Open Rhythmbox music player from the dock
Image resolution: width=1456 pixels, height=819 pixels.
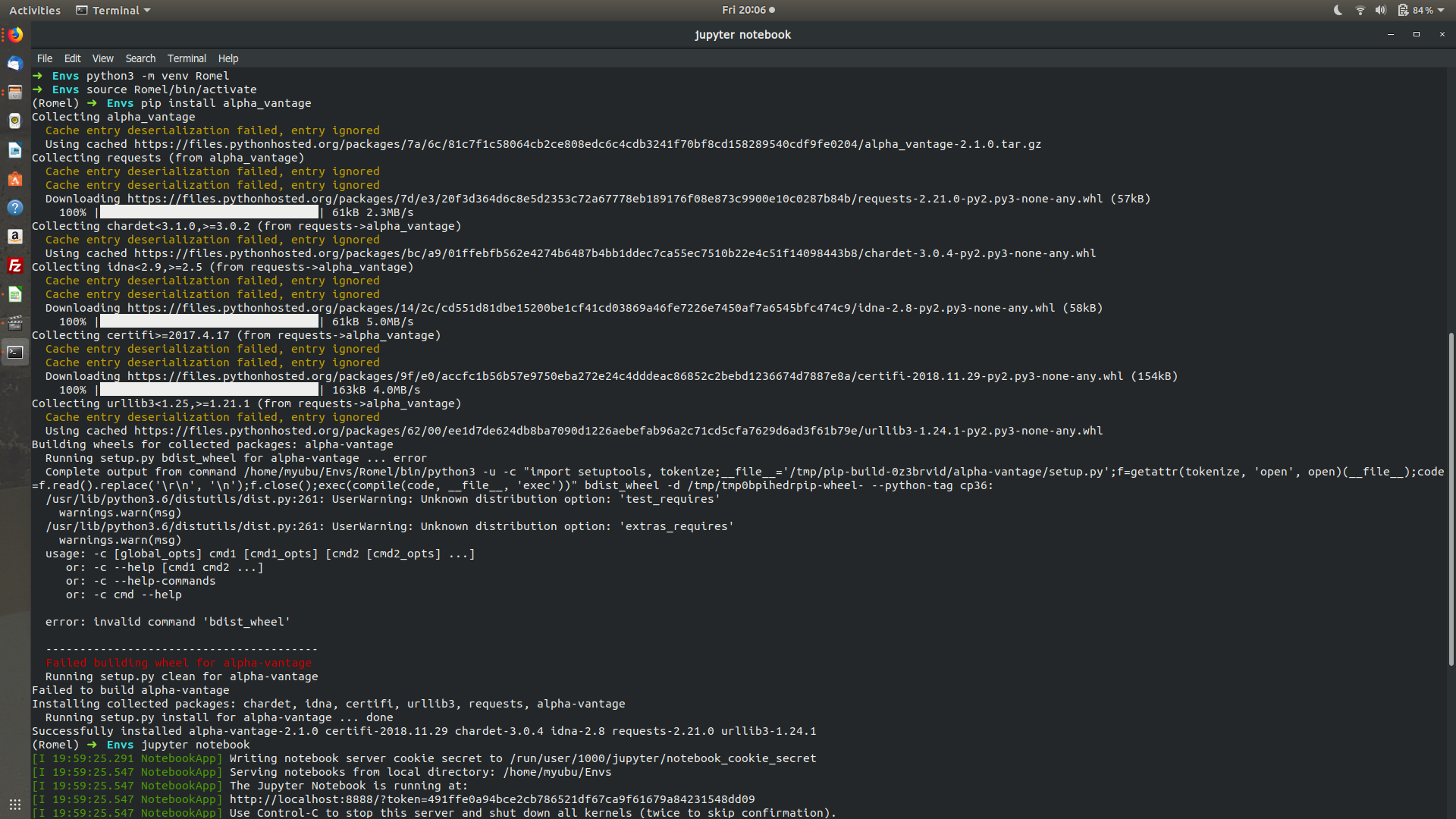(14, 121)
